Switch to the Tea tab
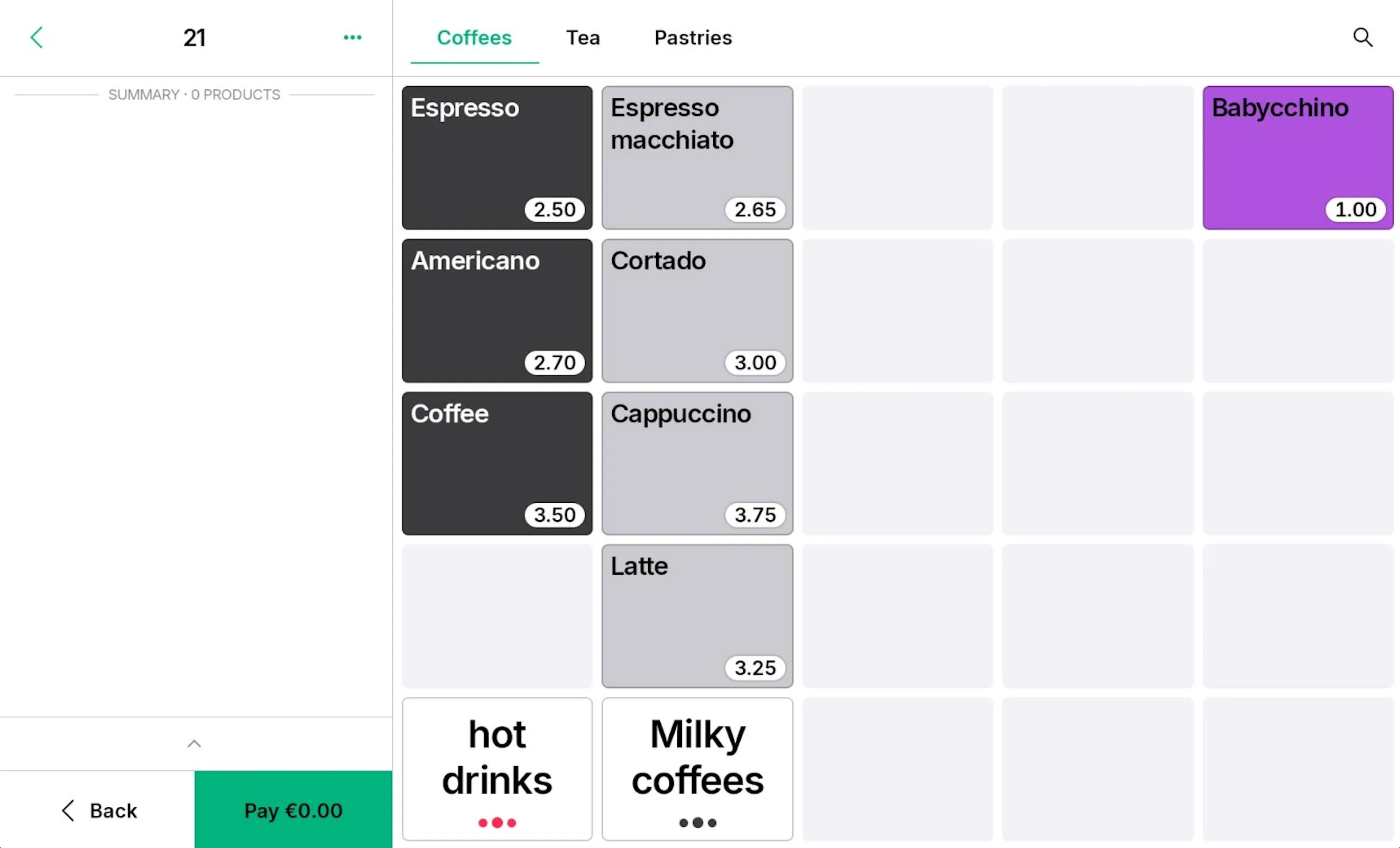1400x848 pixels. (583, 37)
